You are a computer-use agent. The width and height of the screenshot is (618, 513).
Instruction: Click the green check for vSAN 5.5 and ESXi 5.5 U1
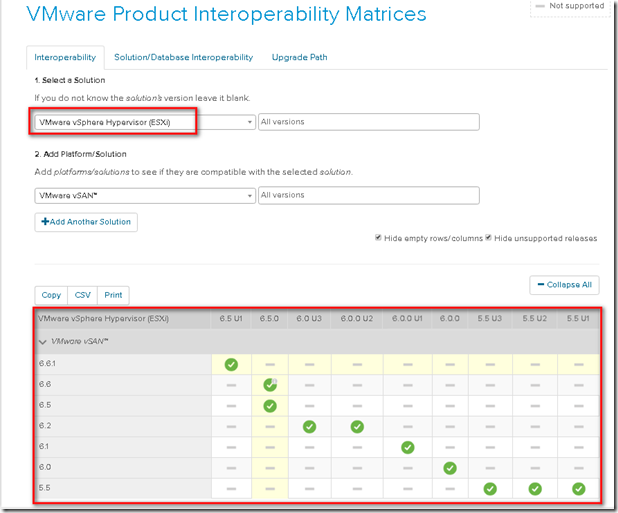click(x=579, y=489)
